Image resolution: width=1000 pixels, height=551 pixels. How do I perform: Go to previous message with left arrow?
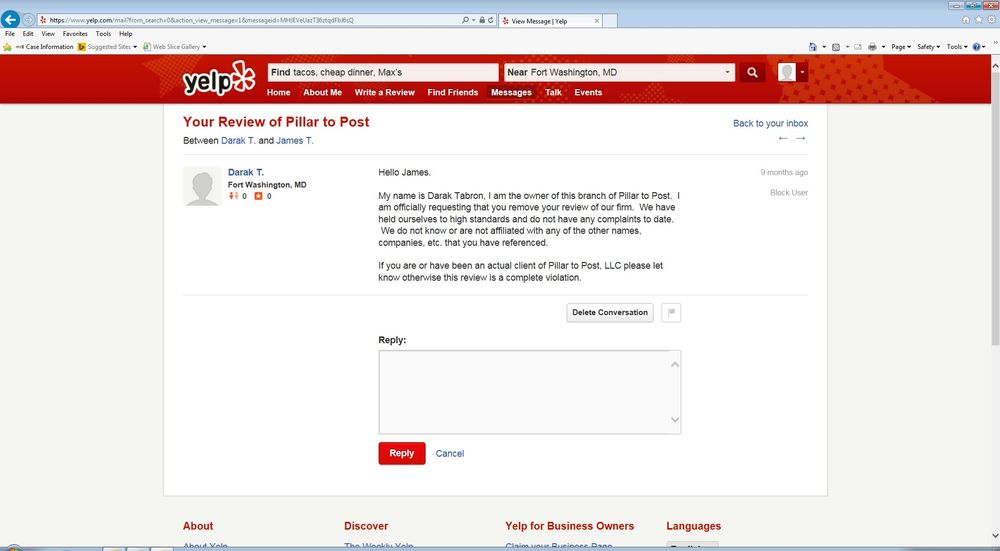[x=783, y=138]
